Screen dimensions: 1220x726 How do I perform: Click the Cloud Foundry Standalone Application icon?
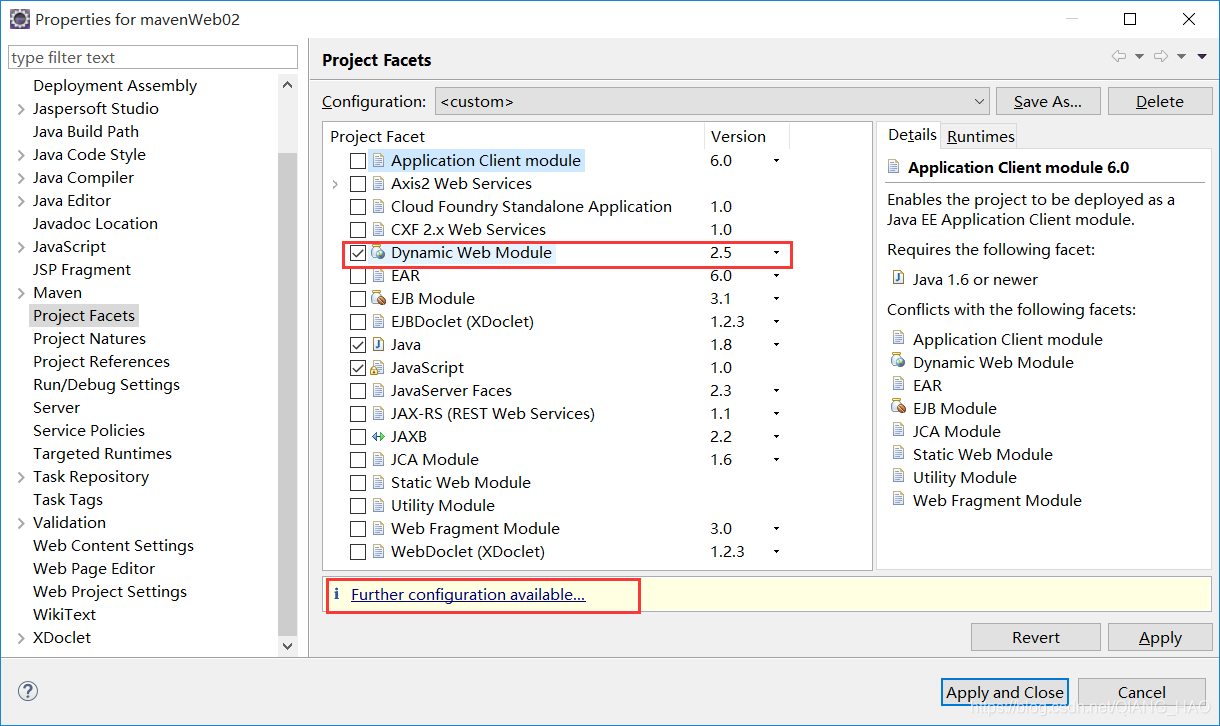click(x=378, y=207)
